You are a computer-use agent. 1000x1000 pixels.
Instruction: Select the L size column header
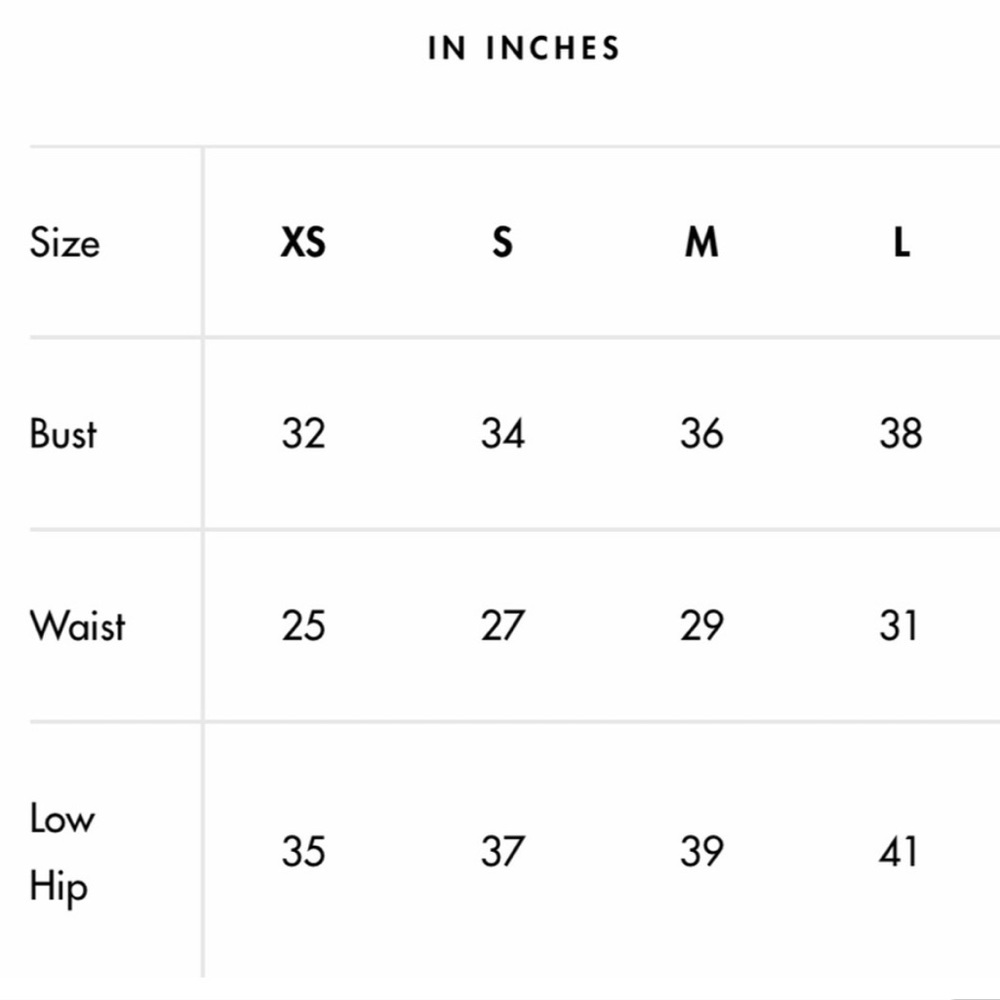pyautogui.click(x=901, y=242)
